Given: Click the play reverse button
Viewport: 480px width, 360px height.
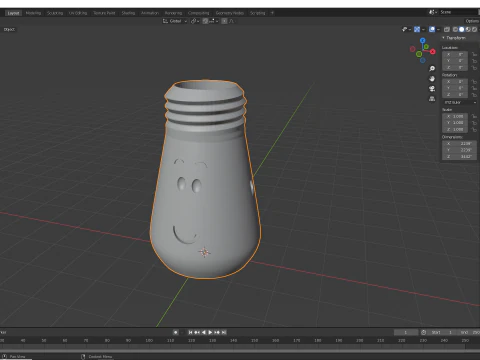Looking at the screenshot, I should coord(204,332).
